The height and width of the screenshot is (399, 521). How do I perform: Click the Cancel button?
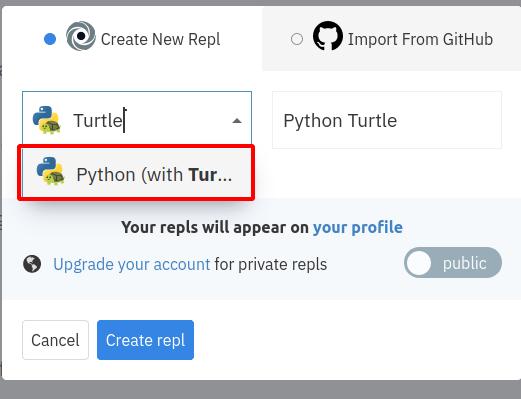pyautogui.click(x=55, y=340)
